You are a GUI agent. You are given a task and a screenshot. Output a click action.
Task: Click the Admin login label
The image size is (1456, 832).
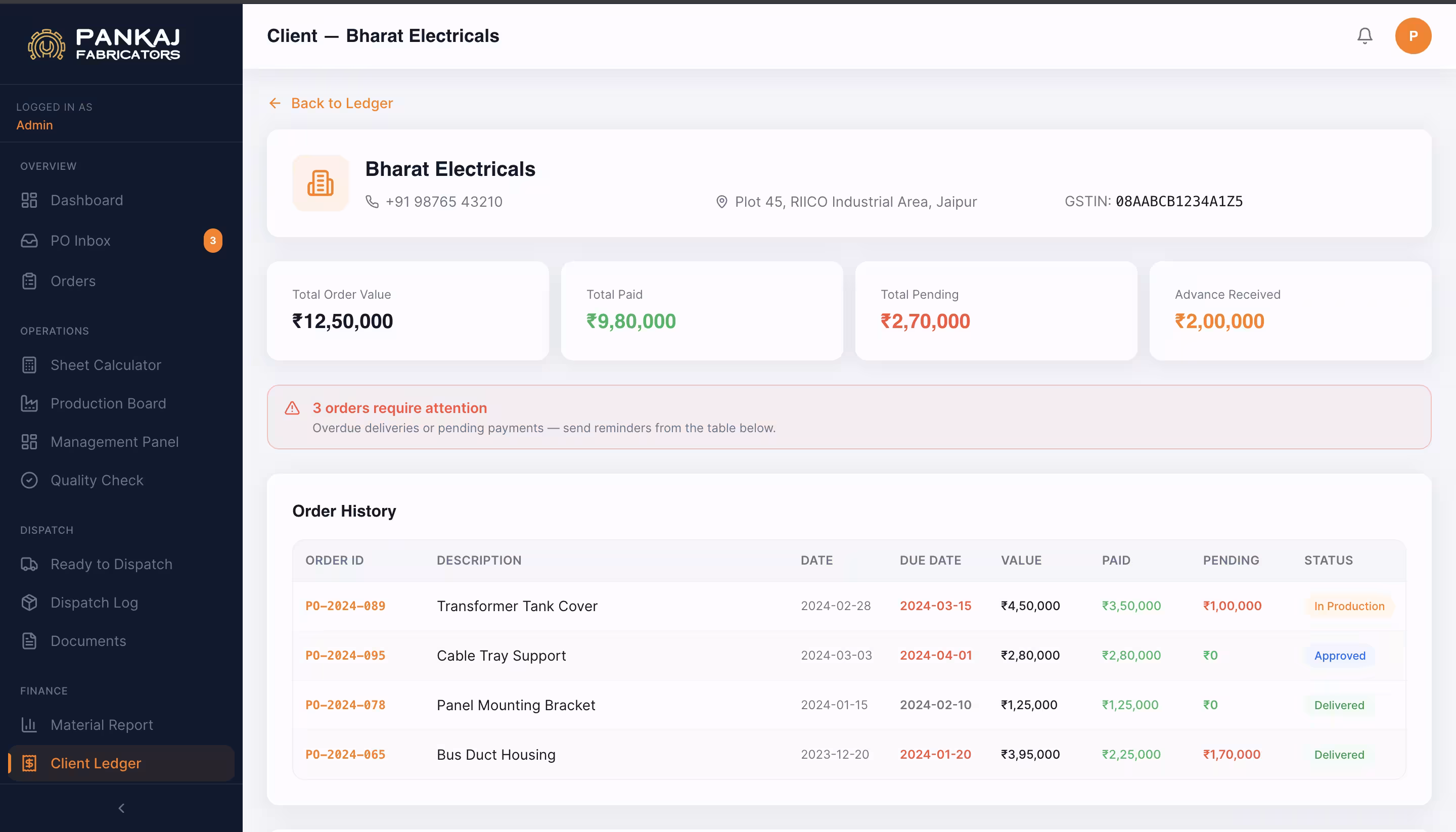click(34, 124)
